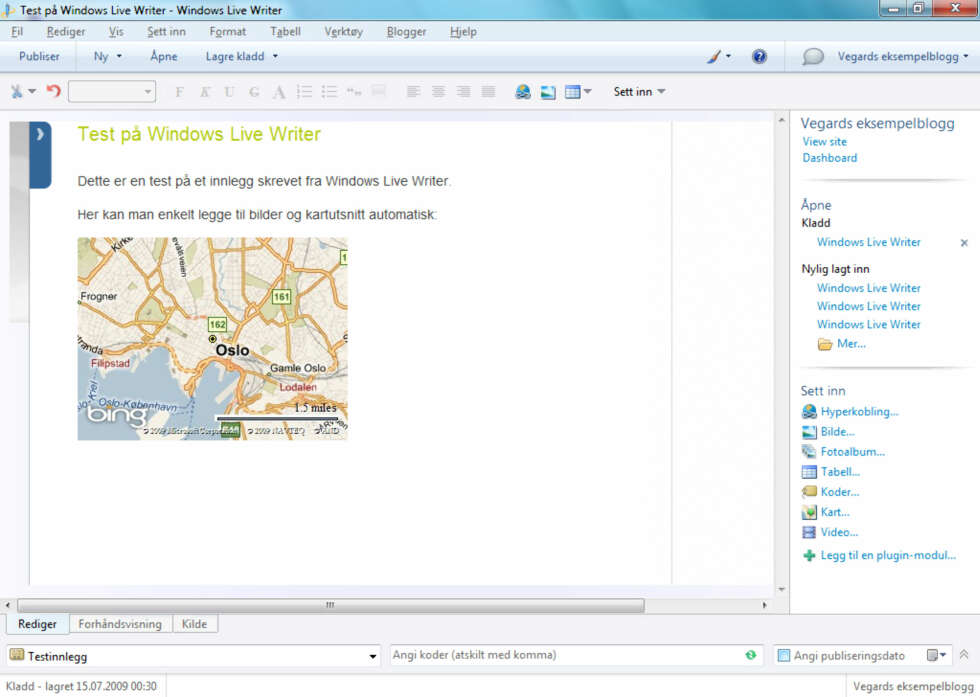Open the font style combo box

112,92
